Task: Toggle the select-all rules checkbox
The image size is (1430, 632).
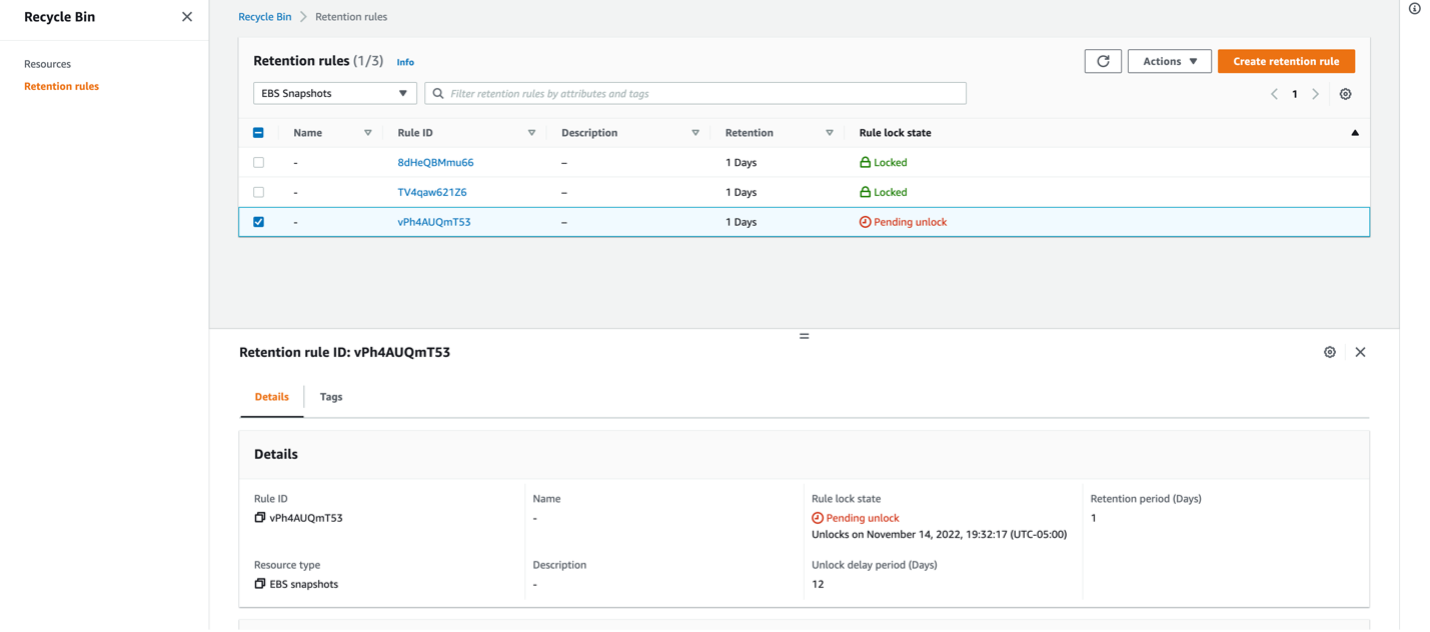Action: pyautogui.click(x=259, y=133)
